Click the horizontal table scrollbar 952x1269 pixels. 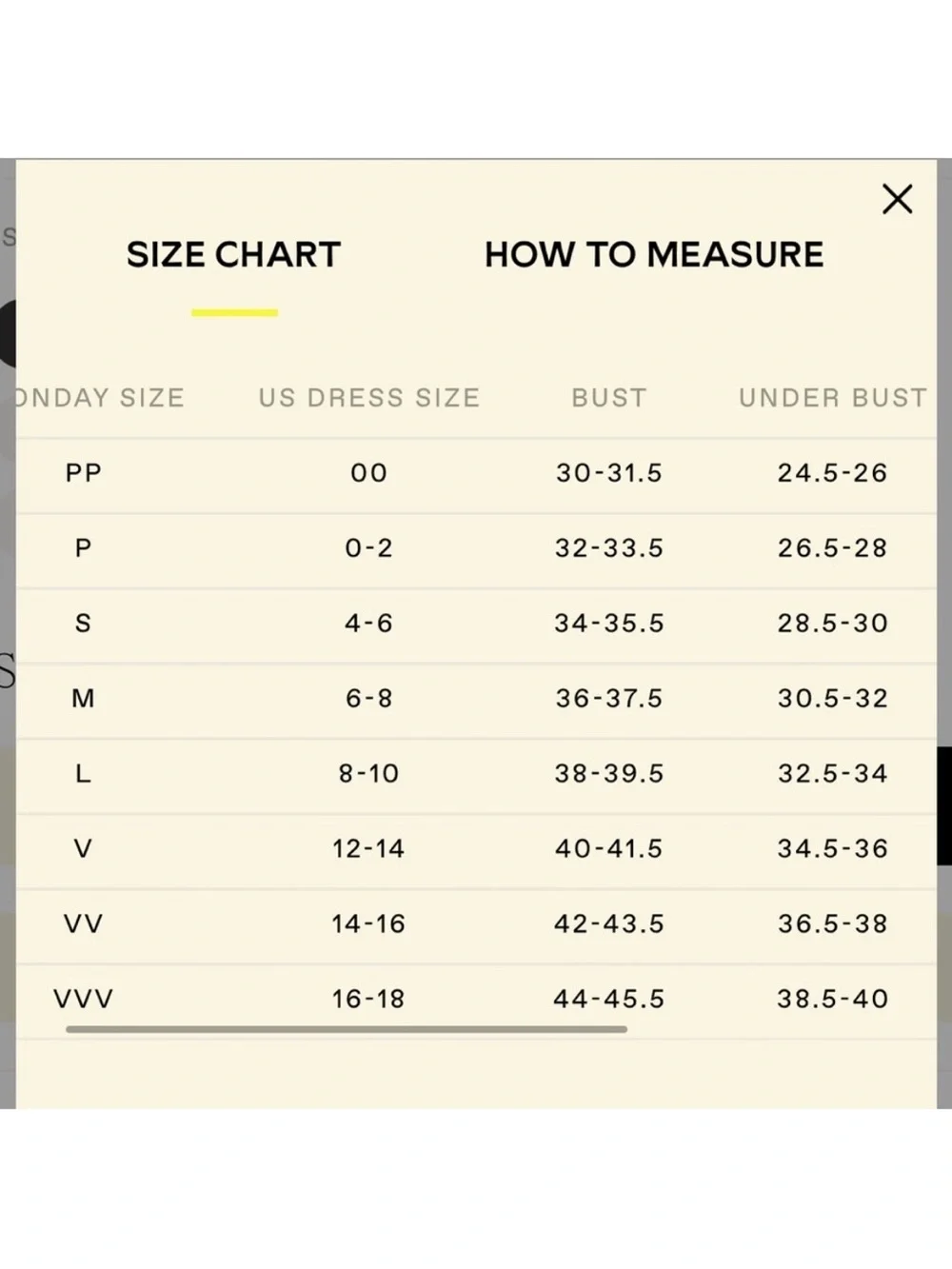click(x=347, y=1029)
